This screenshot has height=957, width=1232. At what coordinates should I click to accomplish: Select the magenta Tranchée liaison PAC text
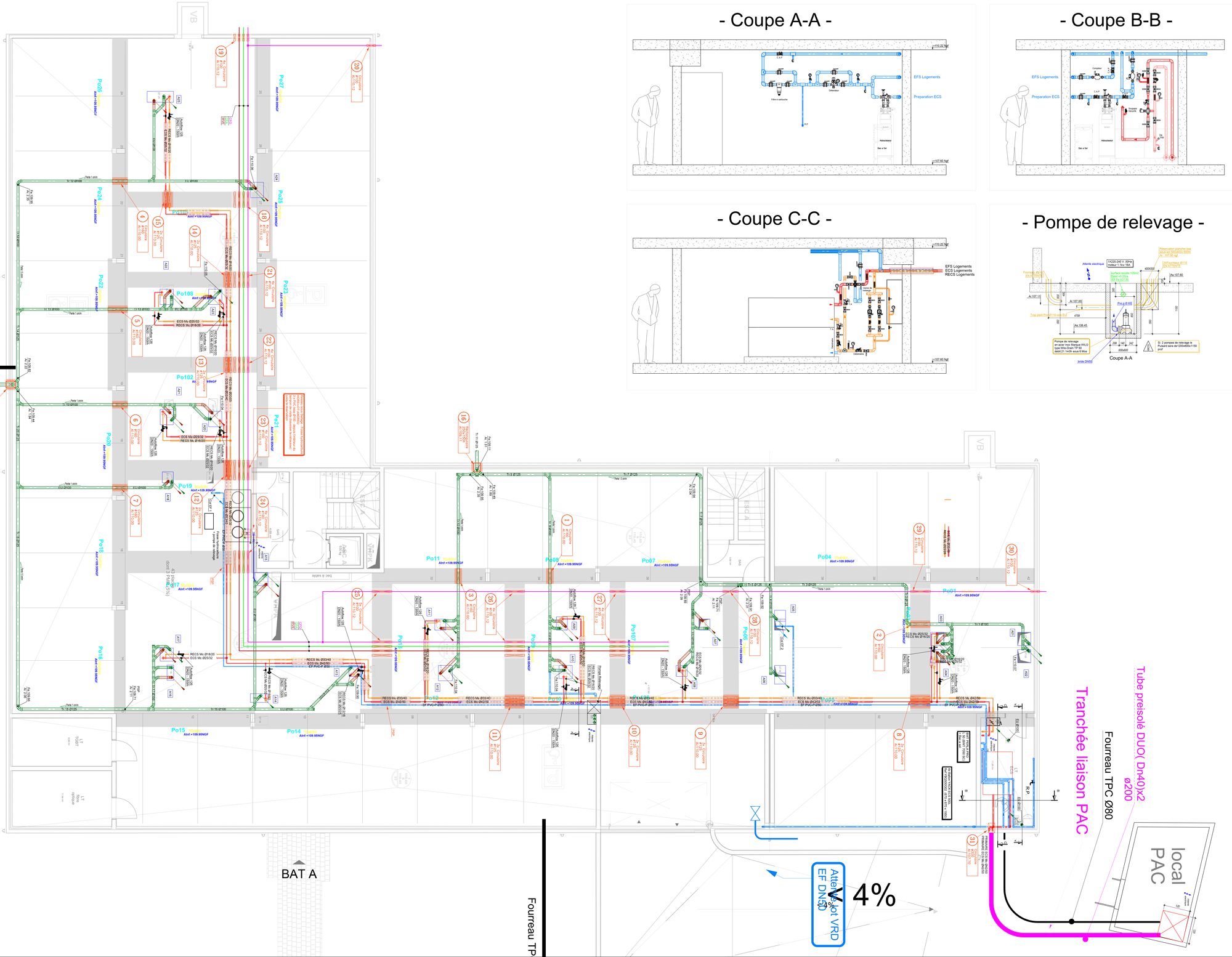[x=1082, y=761]
